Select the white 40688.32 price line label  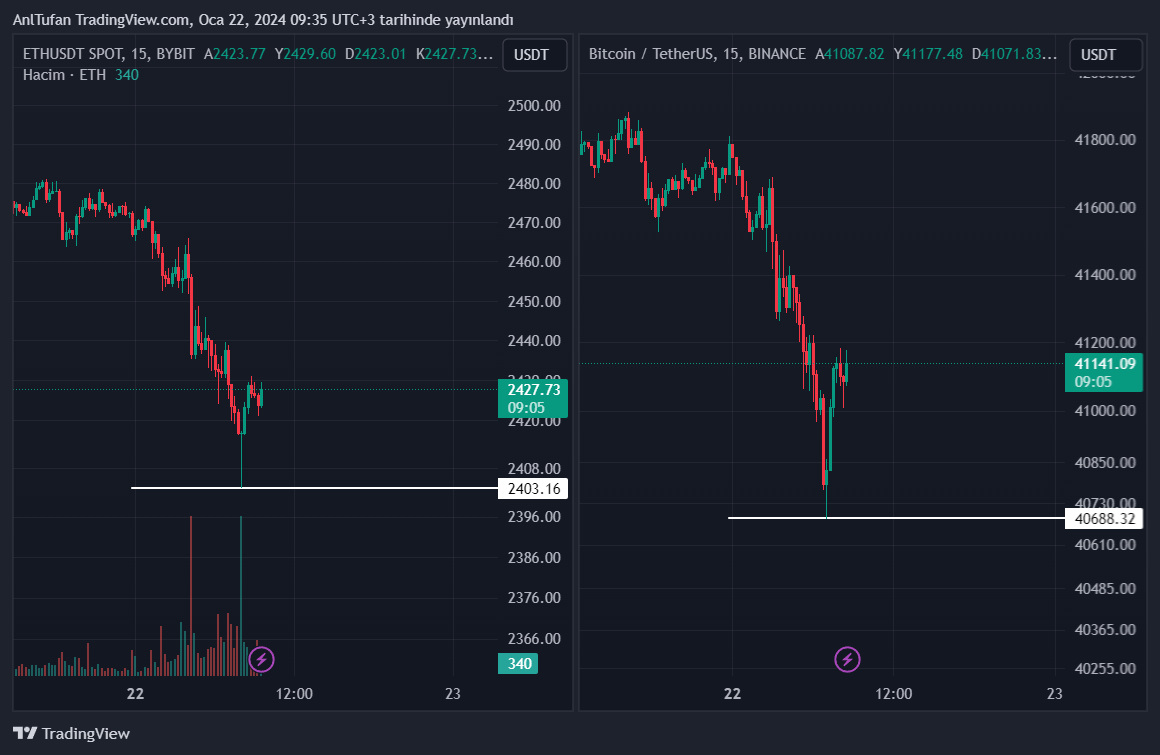point(1104,519)
